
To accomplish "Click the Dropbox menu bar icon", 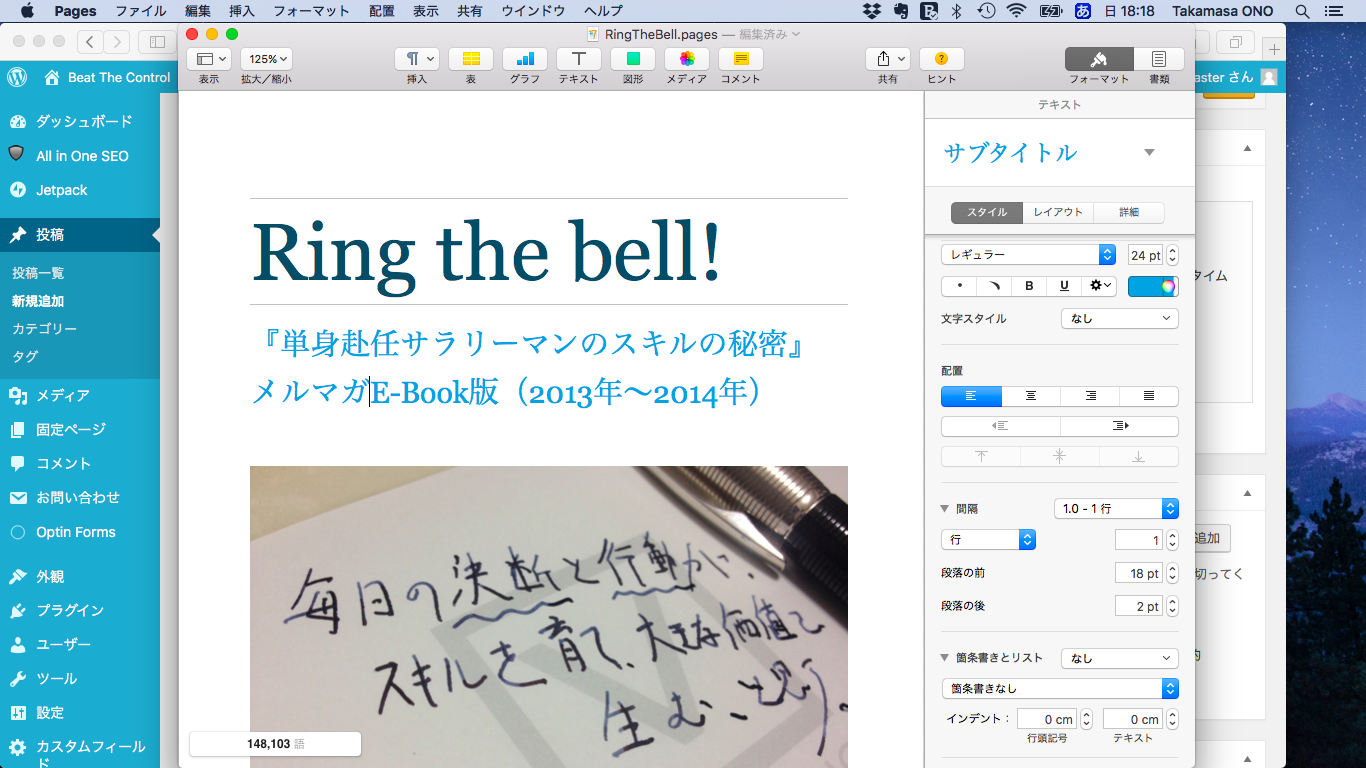I will click(x=871, y=11).
